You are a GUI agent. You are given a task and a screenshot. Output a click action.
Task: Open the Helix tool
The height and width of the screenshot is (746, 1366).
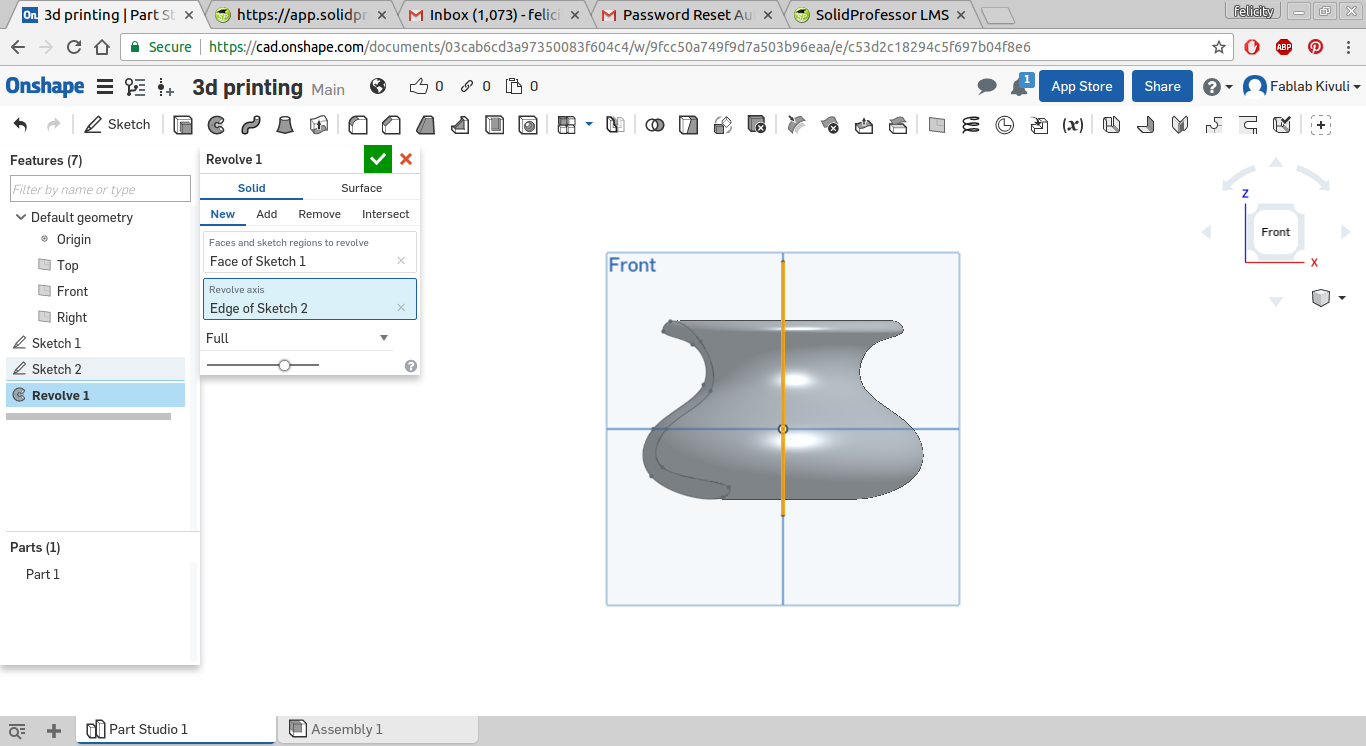tap(971, 125)
